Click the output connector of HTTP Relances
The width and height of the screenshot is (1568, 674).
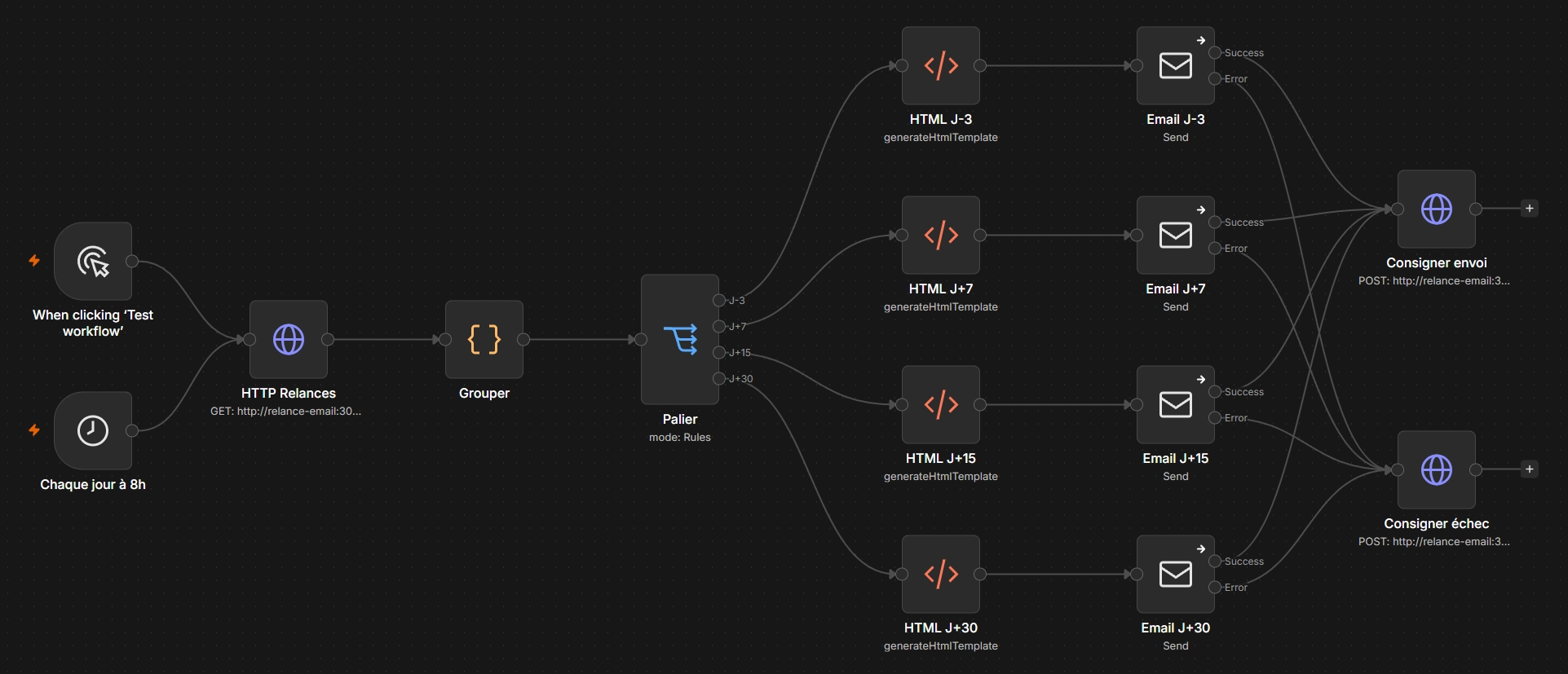tap(328, 339)
